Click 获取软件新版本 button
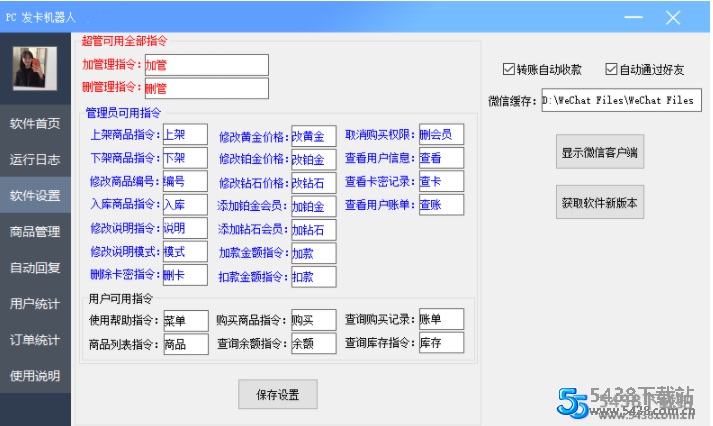The image size is (713, 426). click(600, 202)
